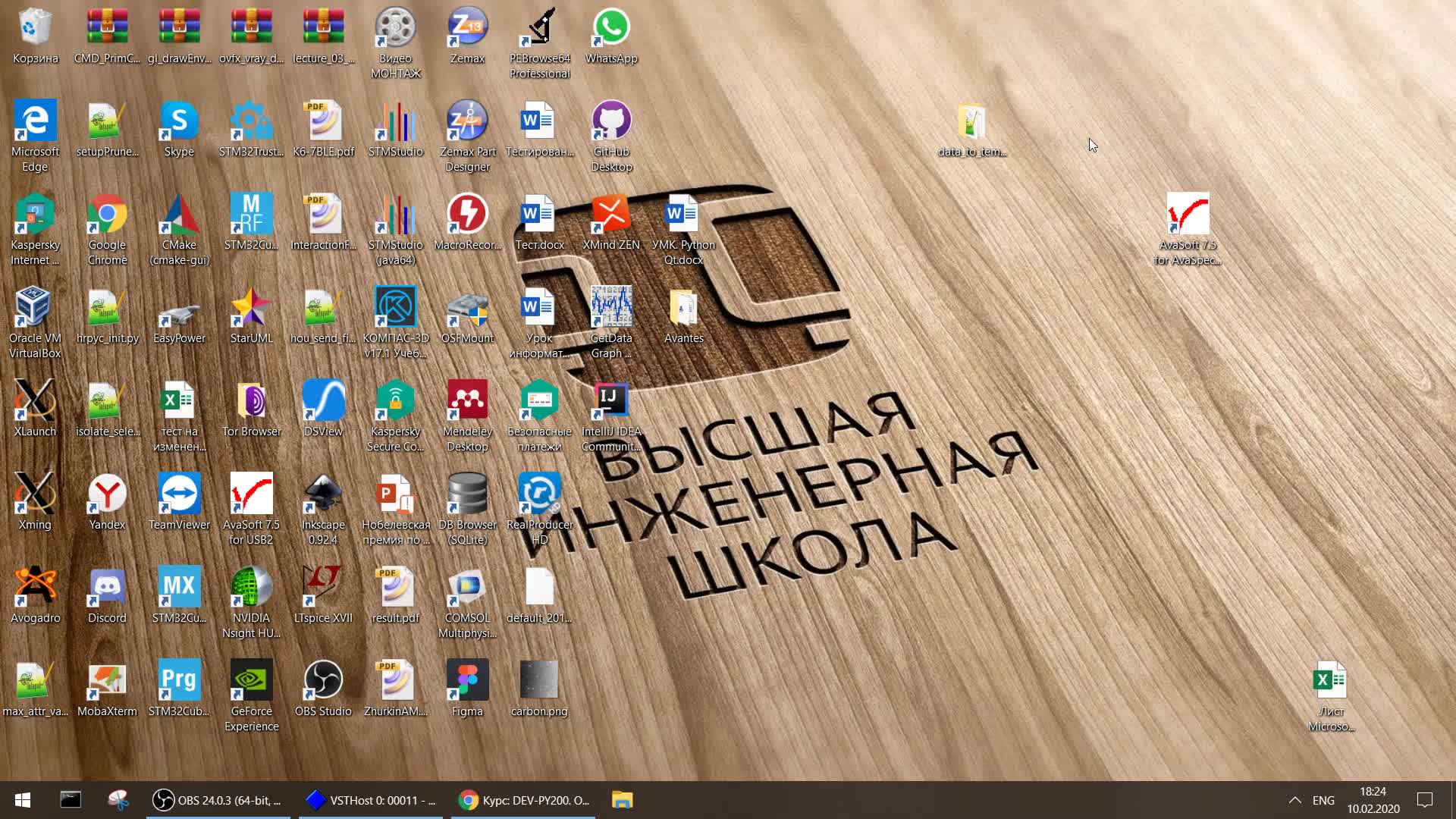1456x819 pixels.
Task: Select the Mendeley Desktop shortcut
Action: coord(467,416)
